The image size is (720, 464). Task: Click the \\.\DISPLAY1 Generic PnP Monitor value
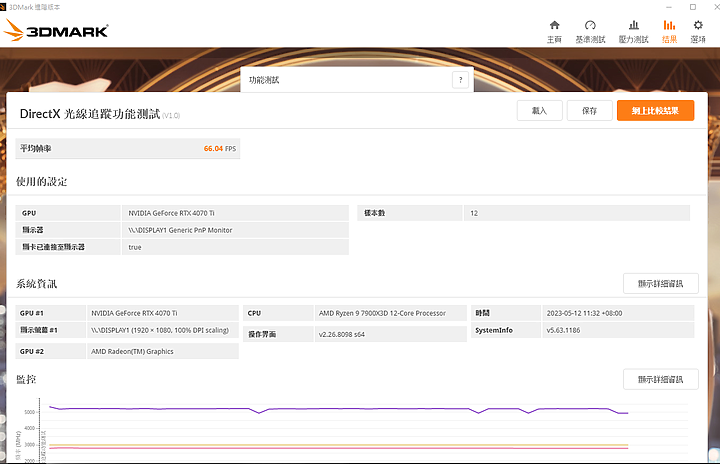pos(235,230)
